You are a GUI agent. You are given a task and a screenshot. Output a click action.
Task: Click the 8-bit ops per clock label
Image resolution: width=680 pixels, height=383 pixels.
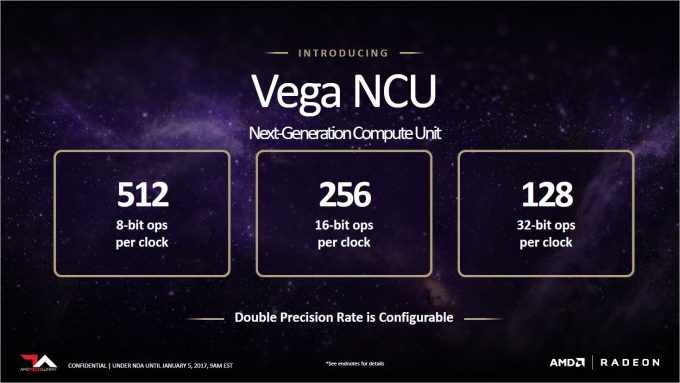coord(142,234)
